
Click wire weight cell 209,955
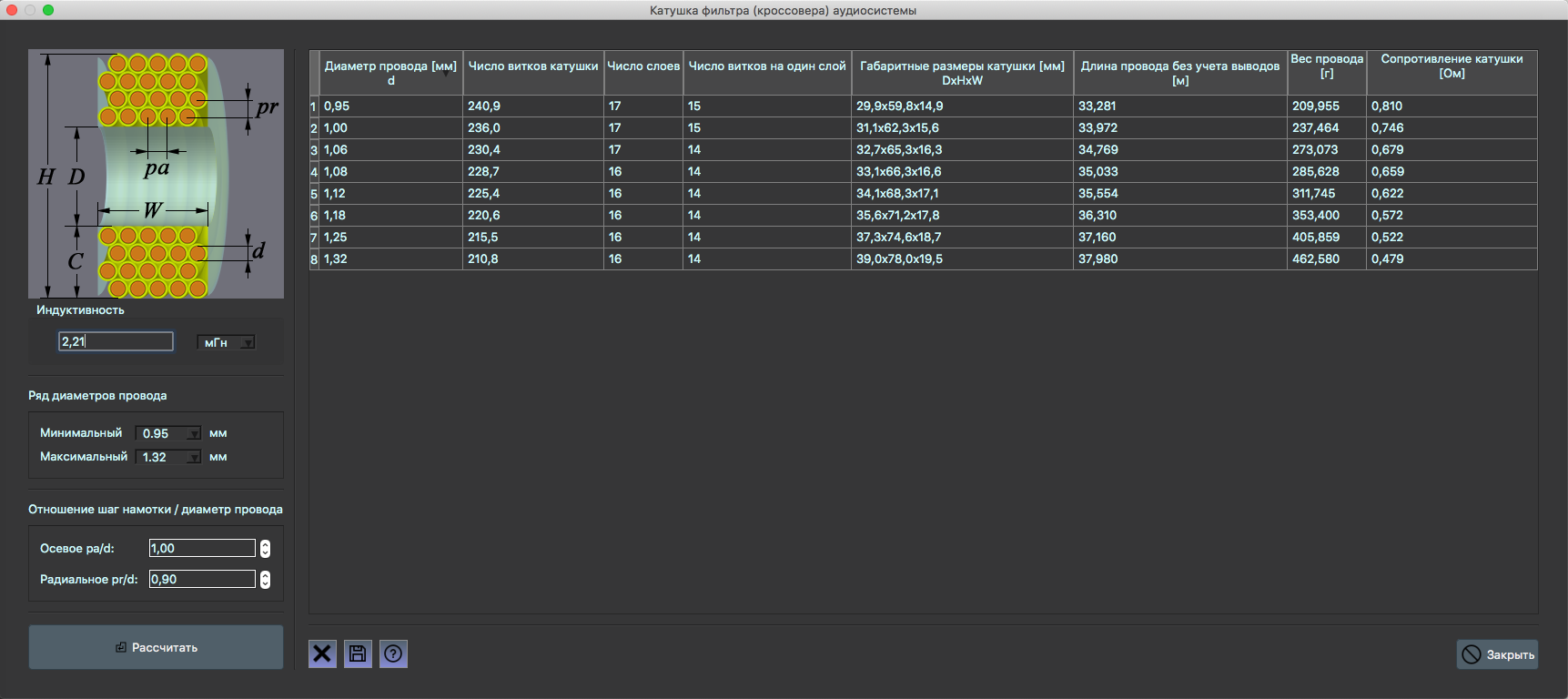[x=1328, y=106]
